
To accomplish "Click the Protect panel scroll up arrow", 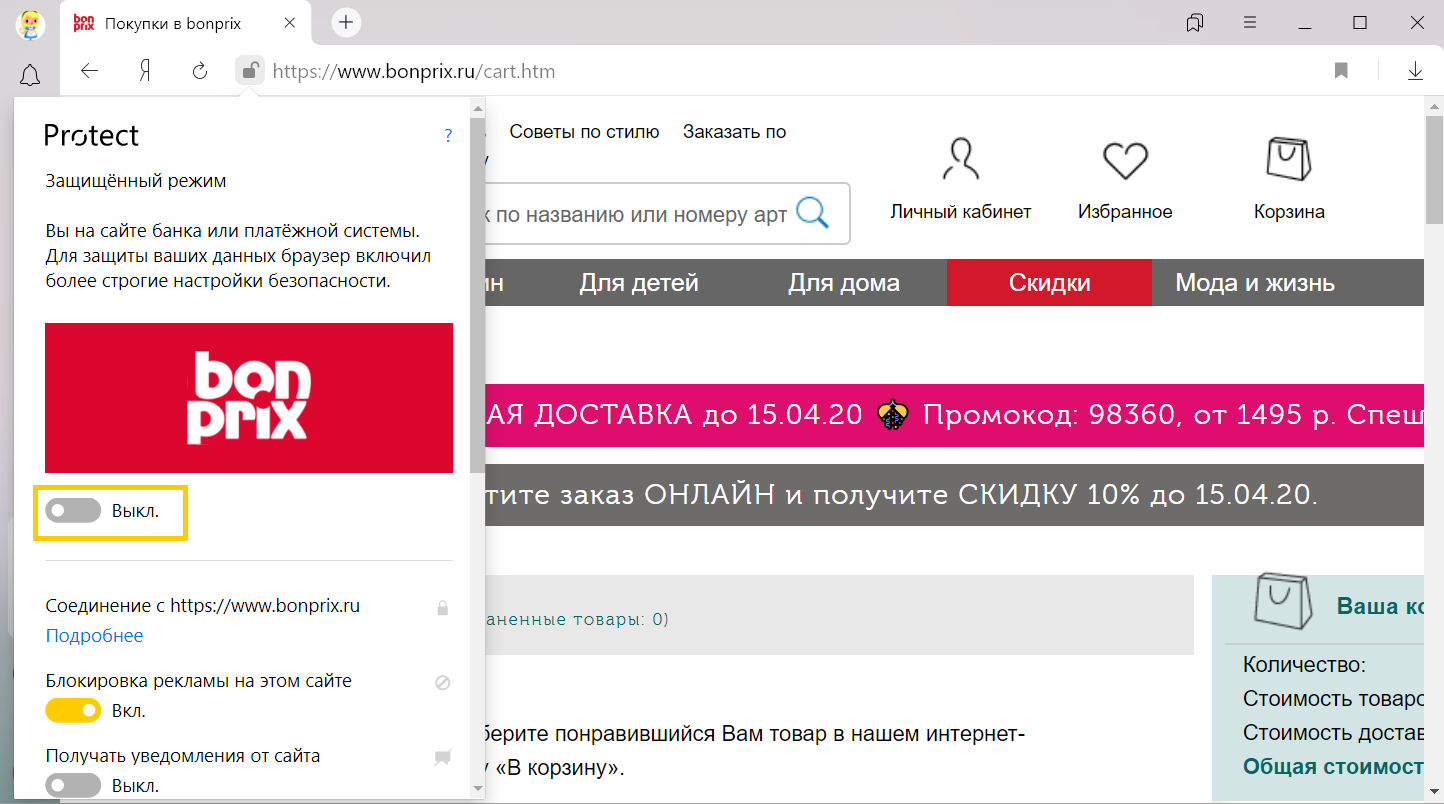I will pyautogui.click(x=477, y=107).
